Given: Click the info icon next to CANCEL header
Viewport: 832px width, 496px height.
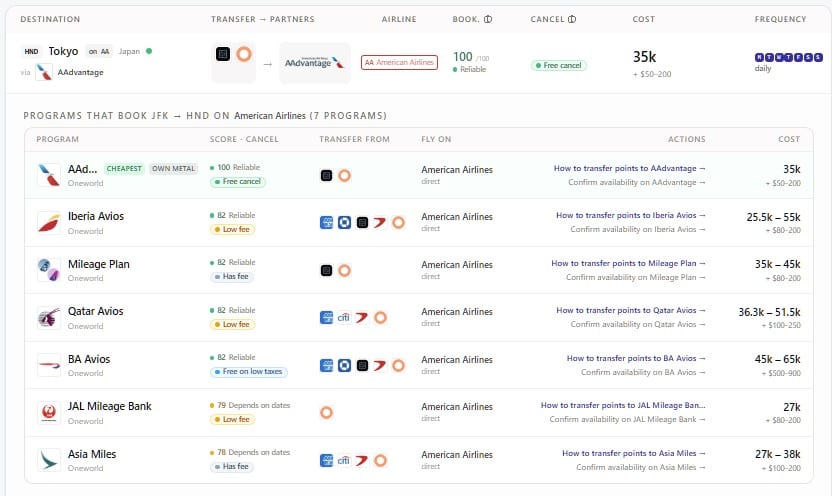Looking at the screenshot, I should tap(572, 19).
